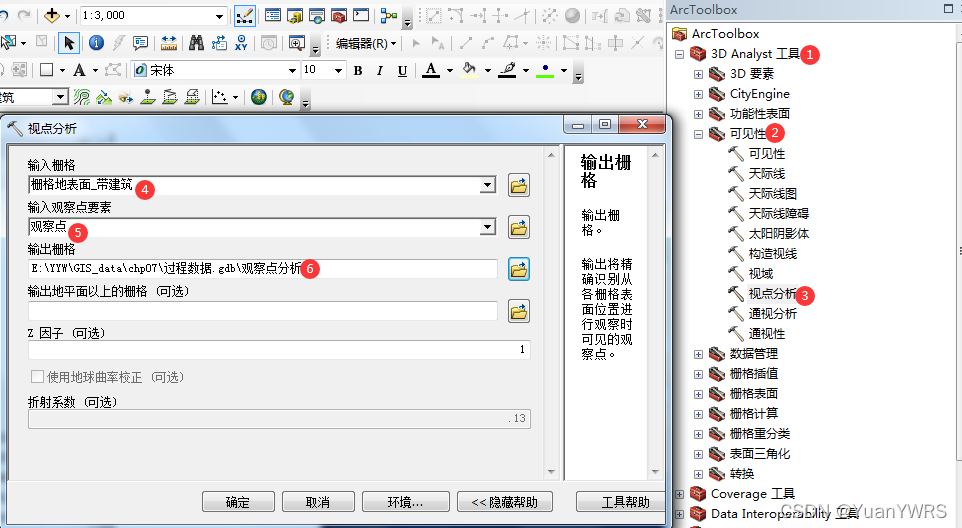962x528 pixels.
Task: Collapse the 可见性 toolset
Action: (698, 134)
